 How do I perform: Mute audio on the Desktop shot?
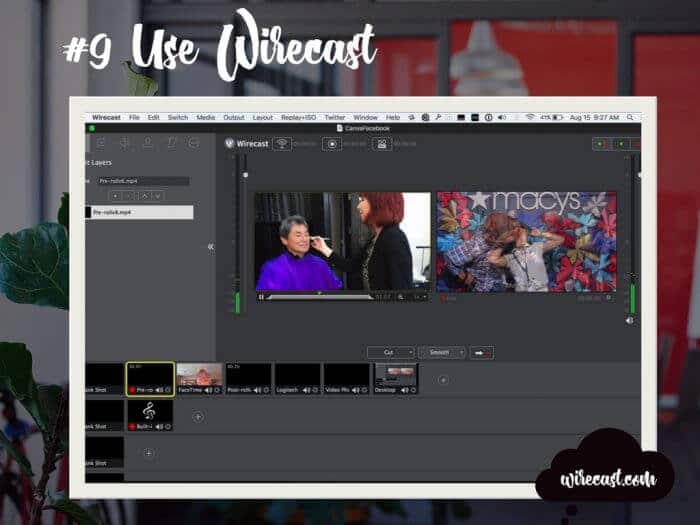pyautogui.click(x=405, y=390)
